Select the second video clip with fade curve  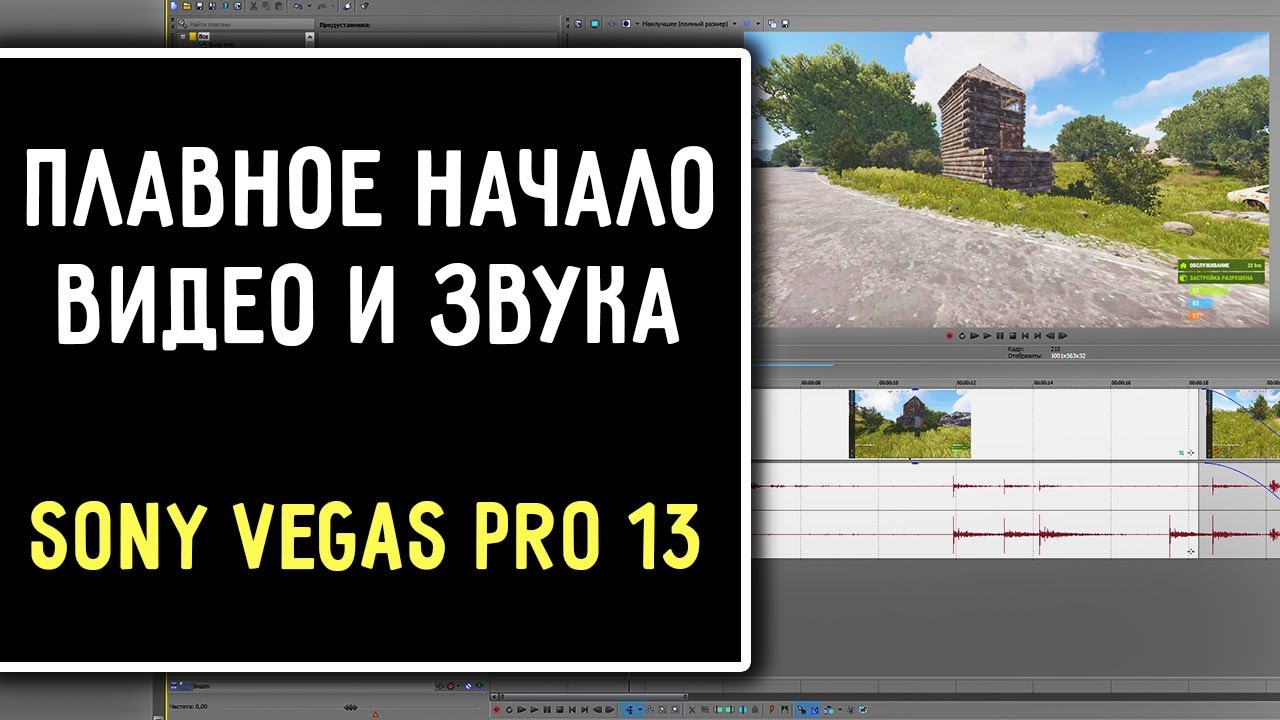pos(1243,424)
